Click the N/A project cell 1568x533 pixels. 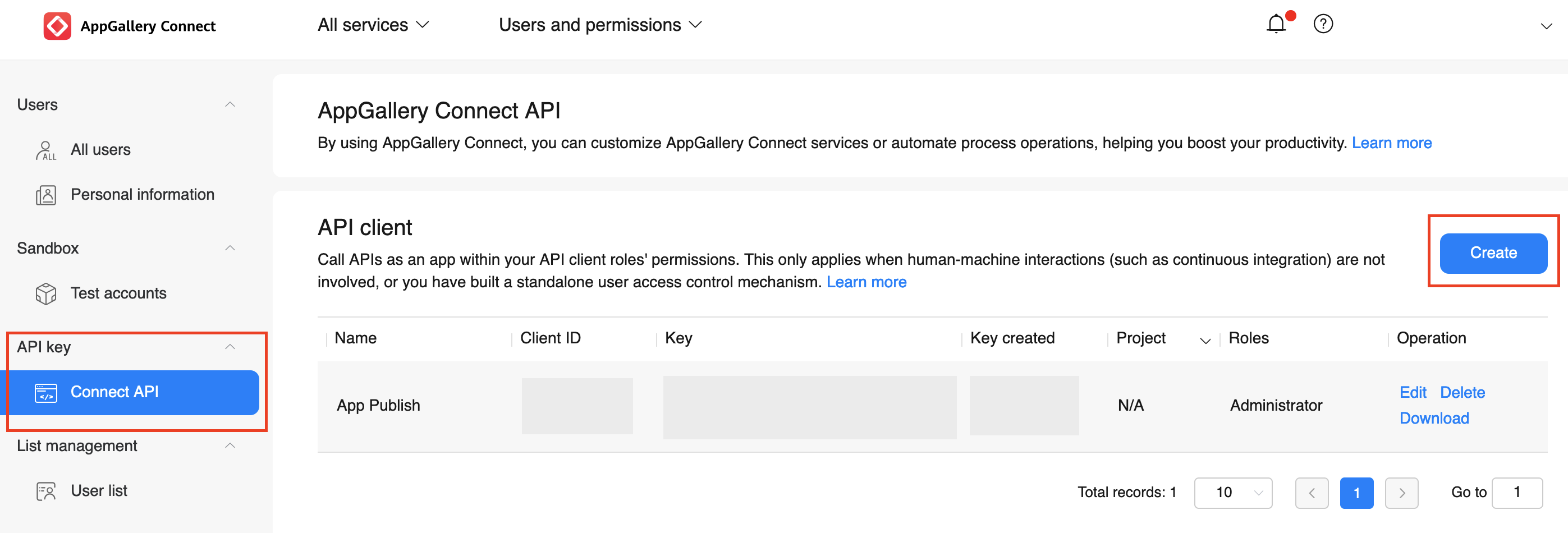pyautogui.click(x=1131, y=406)
